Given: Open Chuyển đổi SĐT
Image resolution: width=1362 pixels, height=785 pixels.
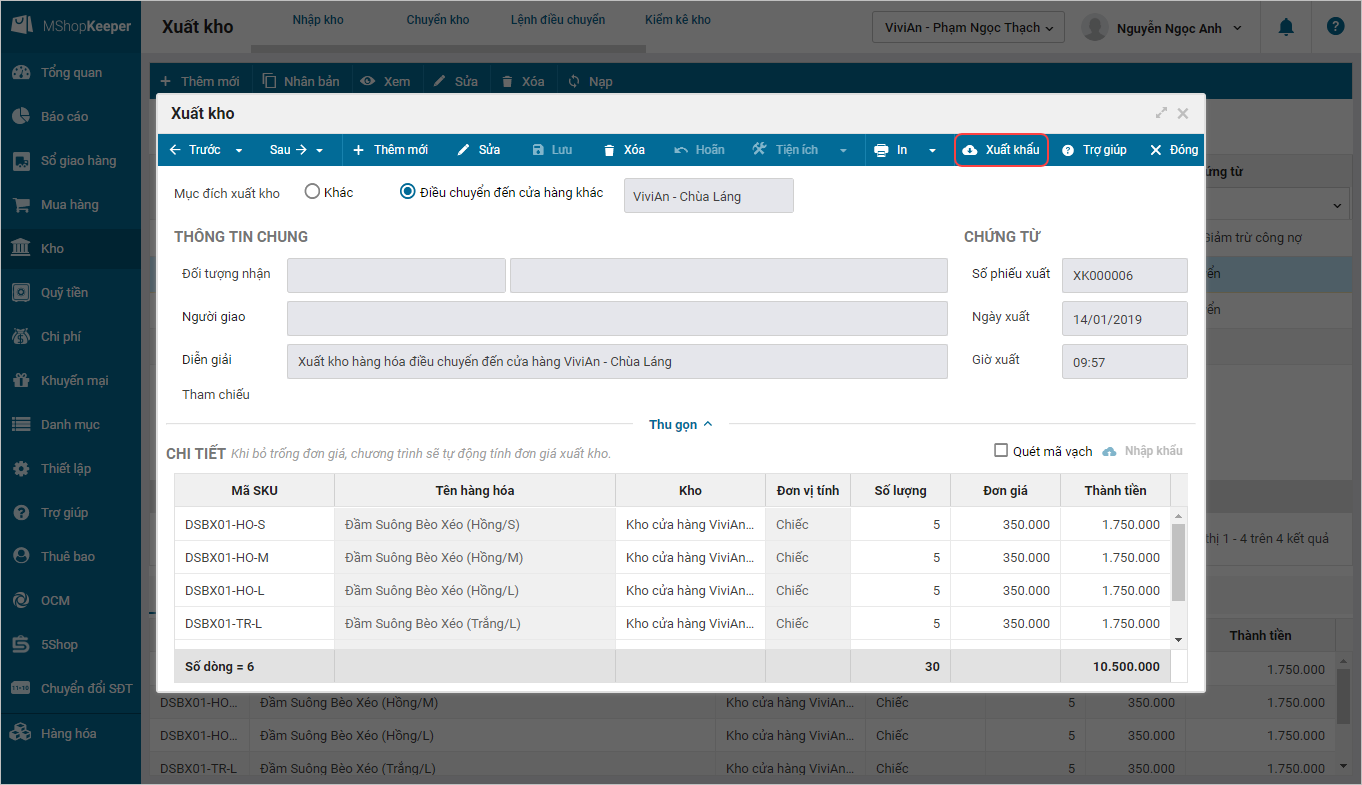Looking at the screenshot, I should click(70, 689).
